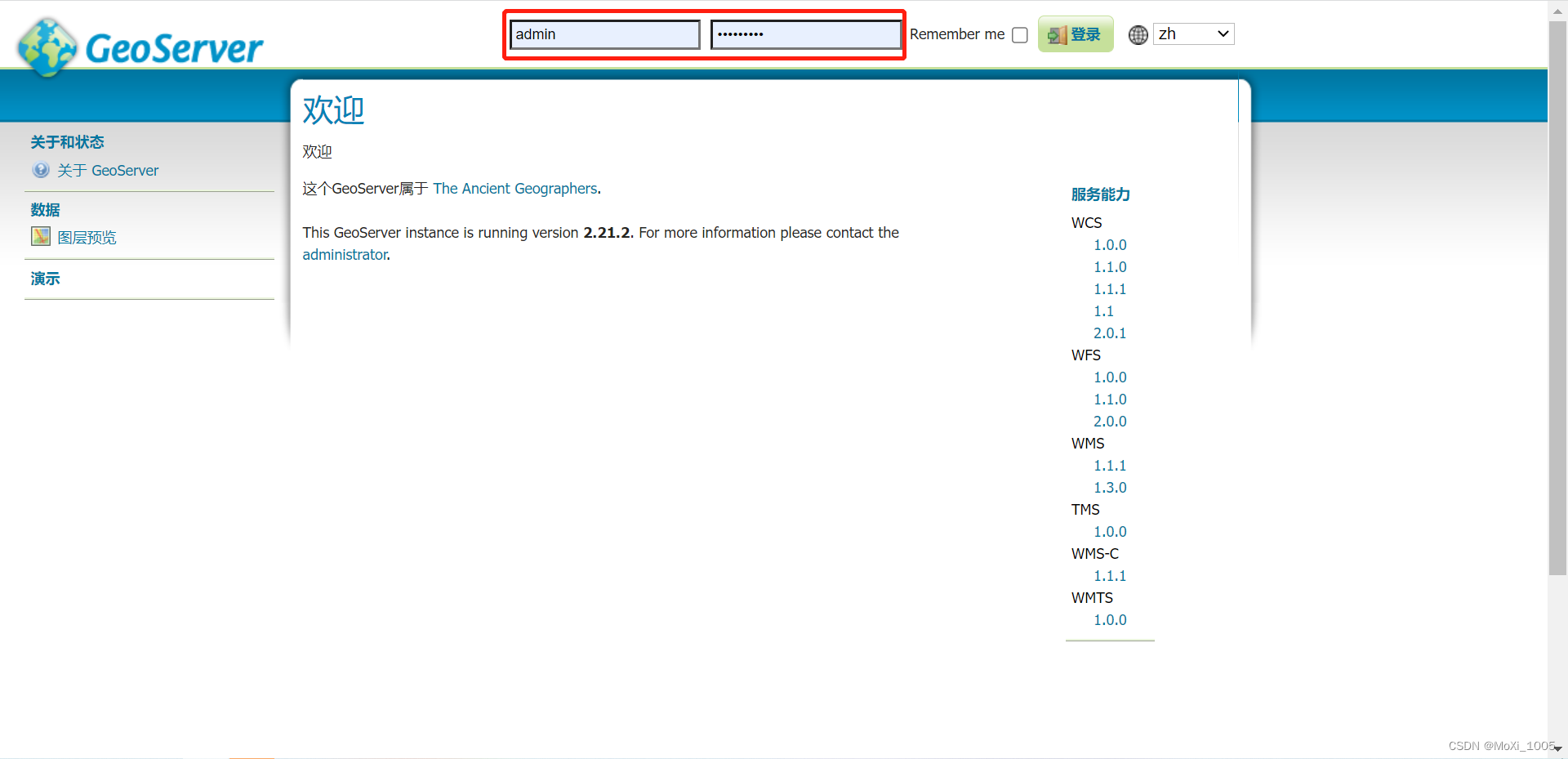Click the WCS service label

click(x=1086, y=223)
